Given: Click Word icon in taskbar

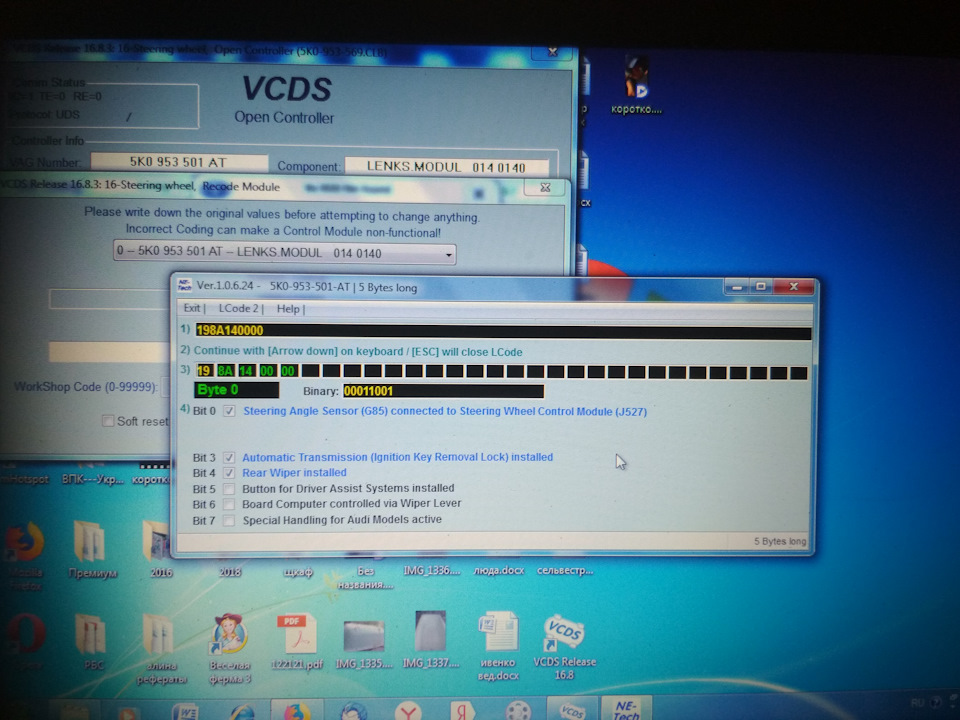Looking at the screenshot, I should point(186,712).
